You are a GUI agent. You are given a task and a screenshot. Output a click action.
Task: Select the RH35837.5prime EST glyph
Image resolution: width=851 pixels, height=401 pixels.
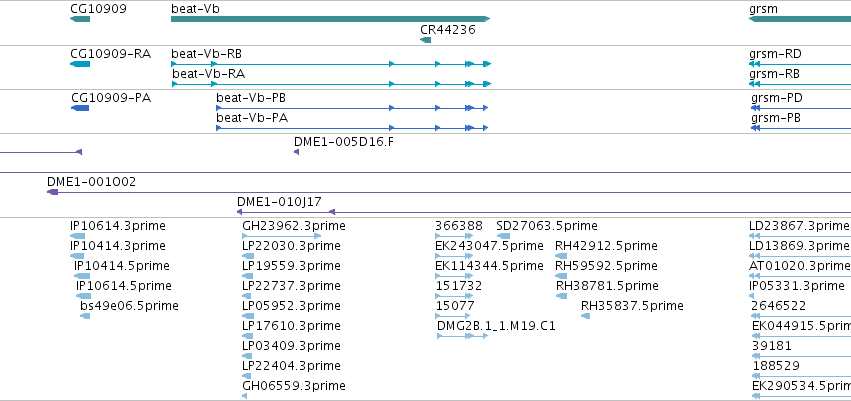585,316
